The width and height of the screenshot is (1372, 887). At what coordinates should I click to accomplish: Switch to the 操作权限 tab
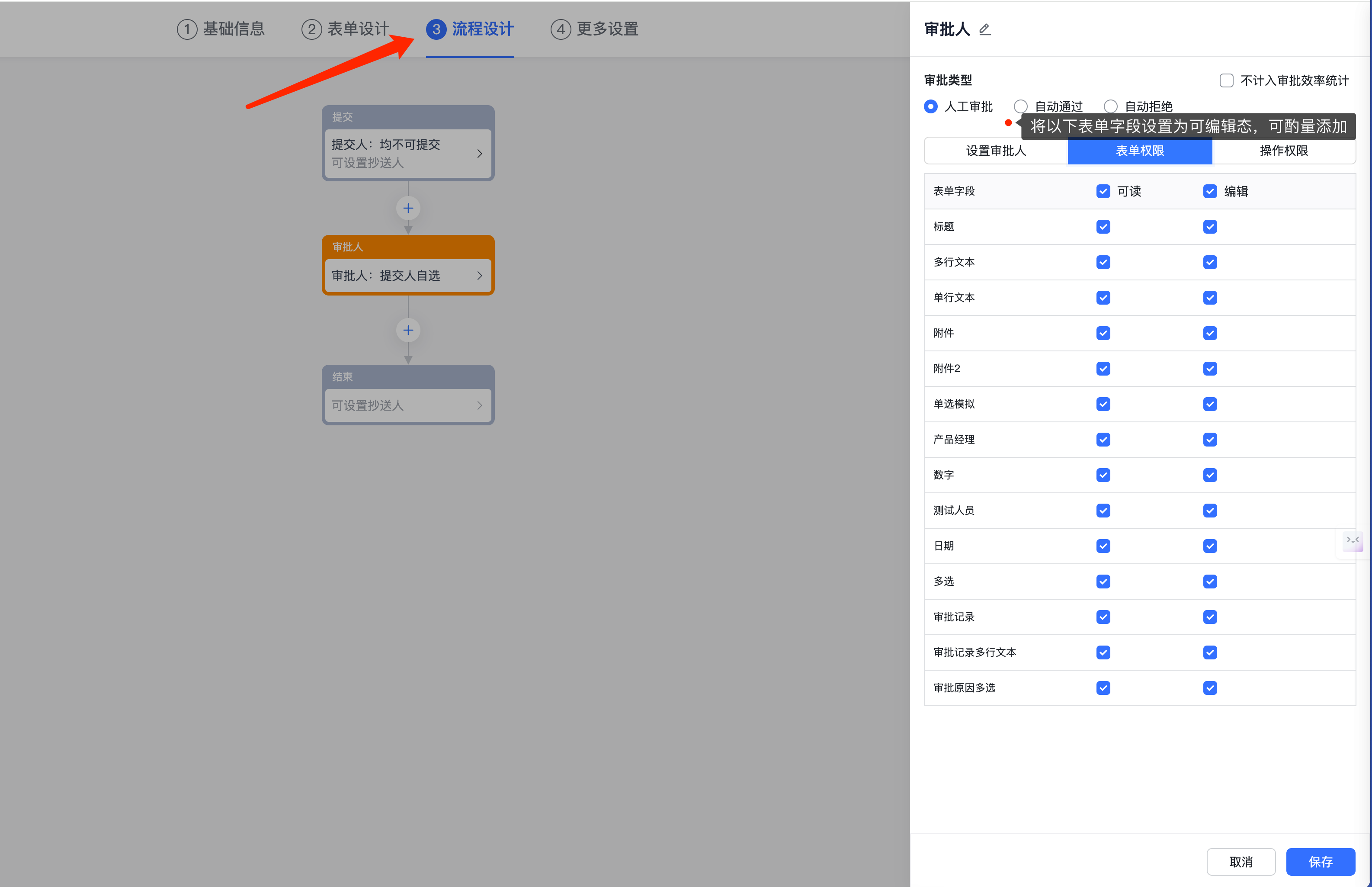coord(1284,151)
